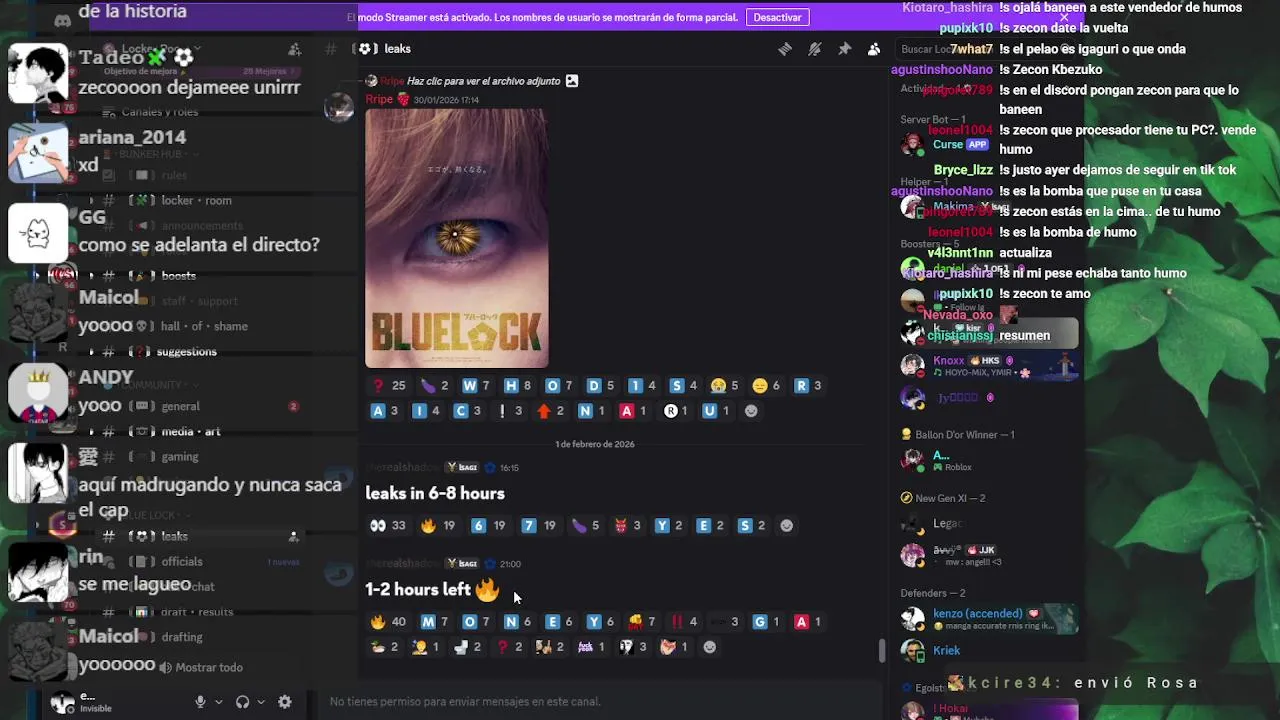Toggle the H reaction with 8
The width and height of the screenshot is (1280, 720).
pyautogui.click(x=517, y=386)
